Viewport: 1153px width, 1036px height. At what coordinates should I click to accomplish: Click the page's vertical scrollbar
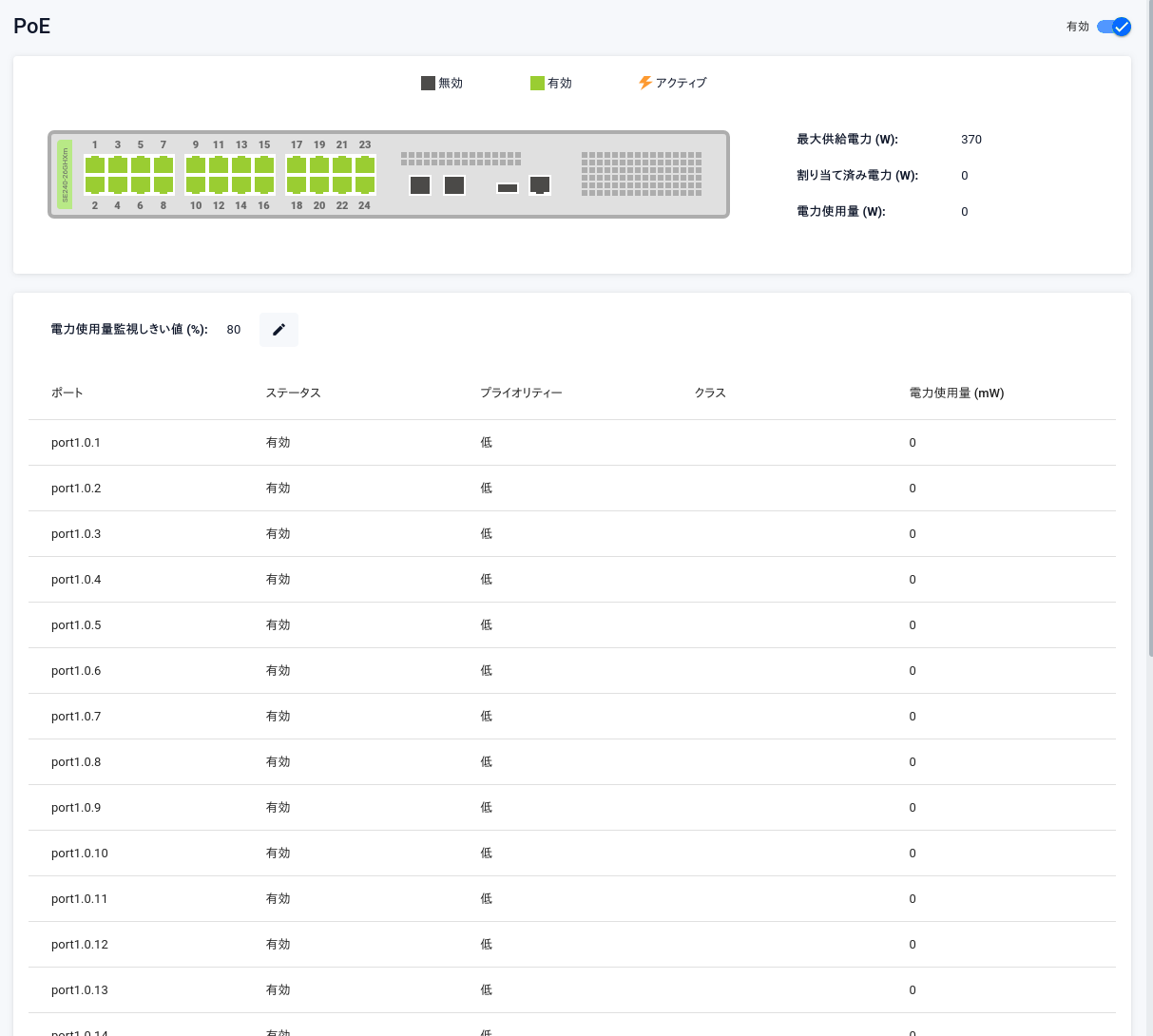pos(1150,333)
